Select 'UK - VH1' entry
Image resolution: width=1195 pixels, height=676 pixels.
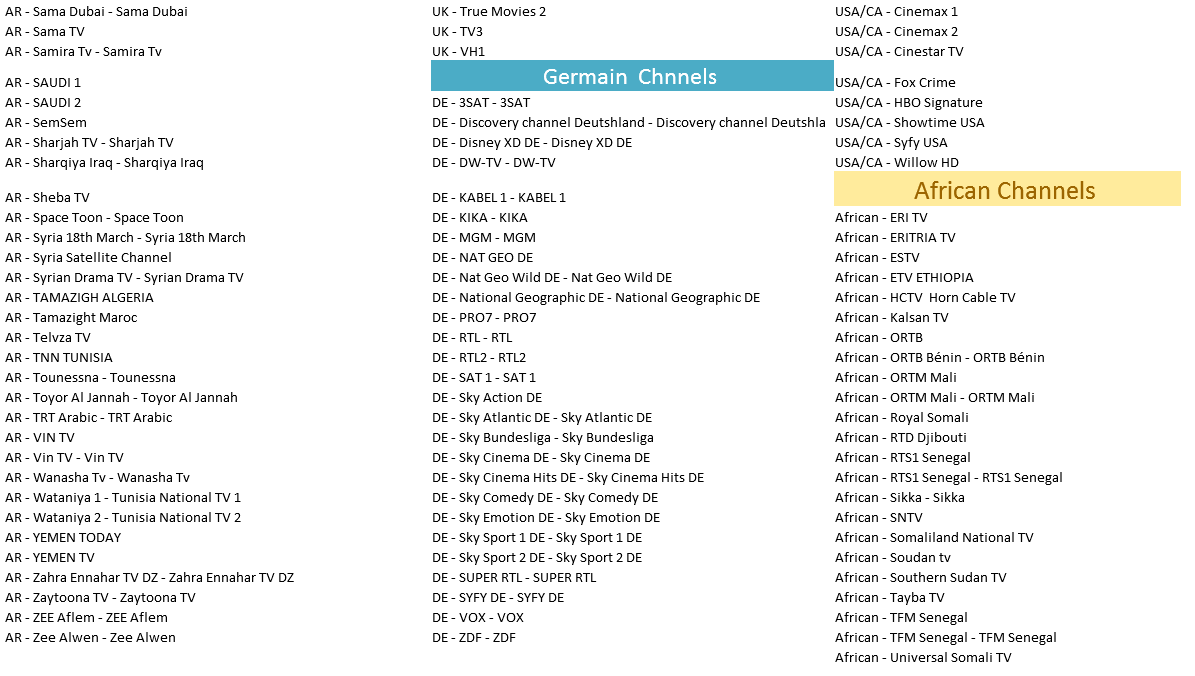[459, 51]
